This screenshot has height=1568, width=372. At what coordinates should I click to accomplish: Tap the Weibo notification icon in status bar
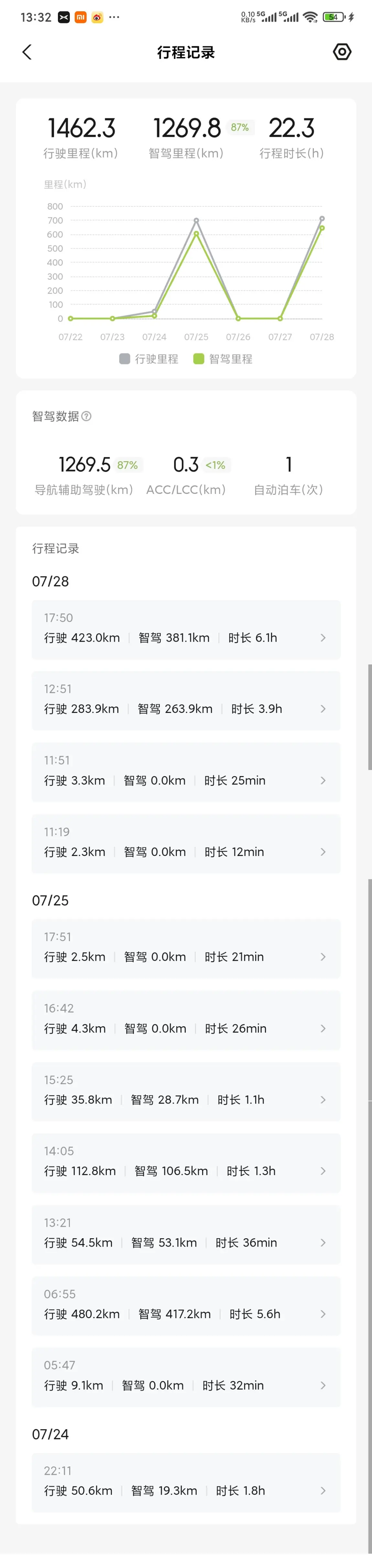coord(97,18)
